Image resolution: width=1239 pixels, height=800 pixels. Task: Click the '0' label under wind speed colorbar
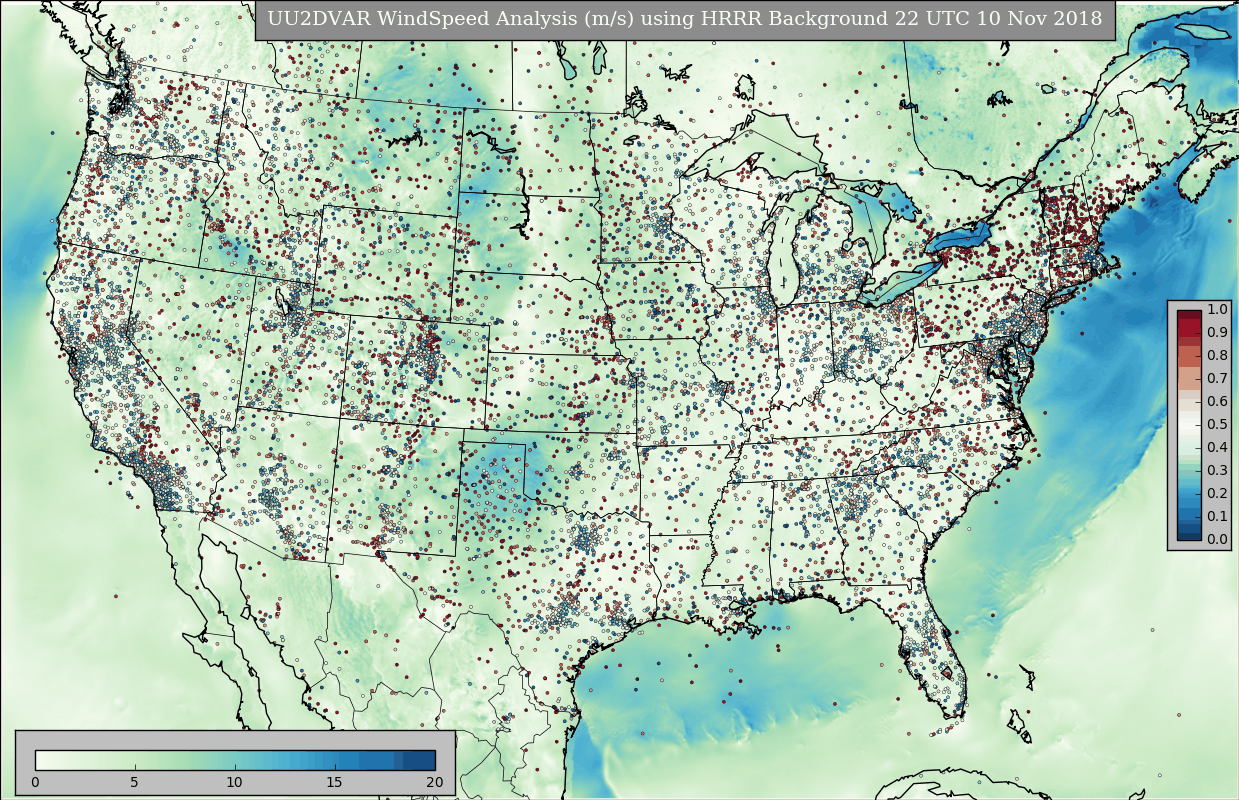tap(35, 782)
